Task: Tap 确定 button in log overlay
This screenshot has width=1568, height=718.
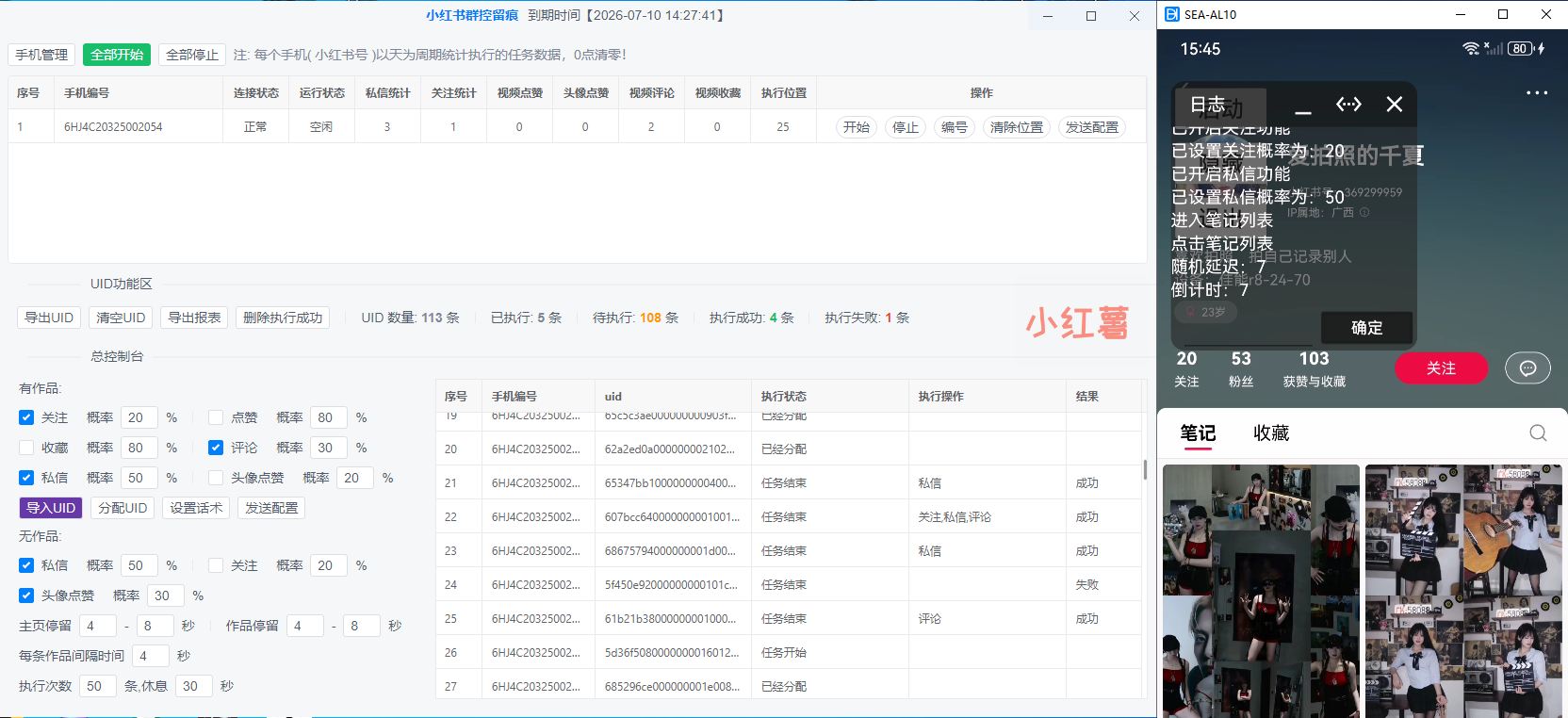Action: click(1367, 327)
